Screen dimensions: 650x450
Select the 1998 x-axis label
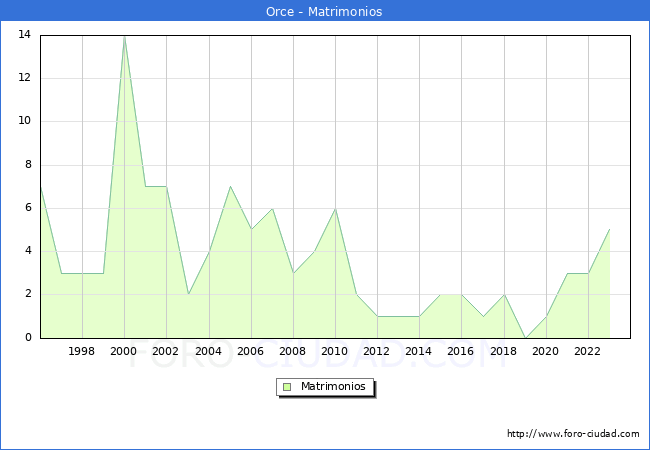pos(82,352)
